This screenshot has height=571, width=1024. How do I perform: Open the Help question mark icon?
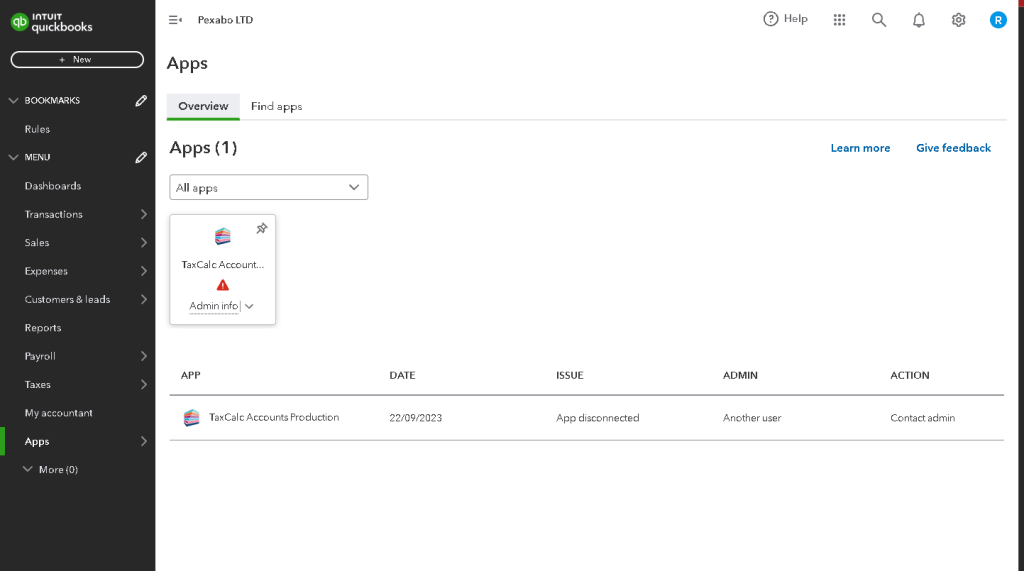point(771,19)
